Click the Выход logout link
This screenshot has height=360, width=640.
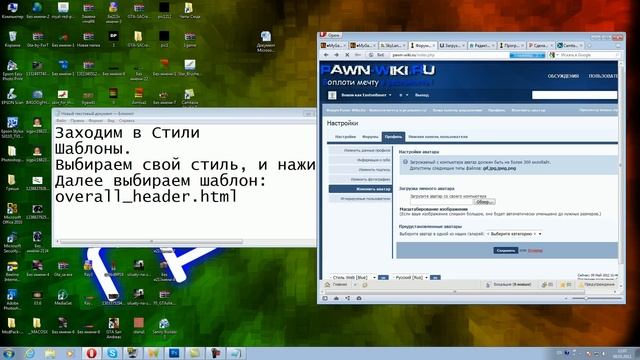click(422, 95)
